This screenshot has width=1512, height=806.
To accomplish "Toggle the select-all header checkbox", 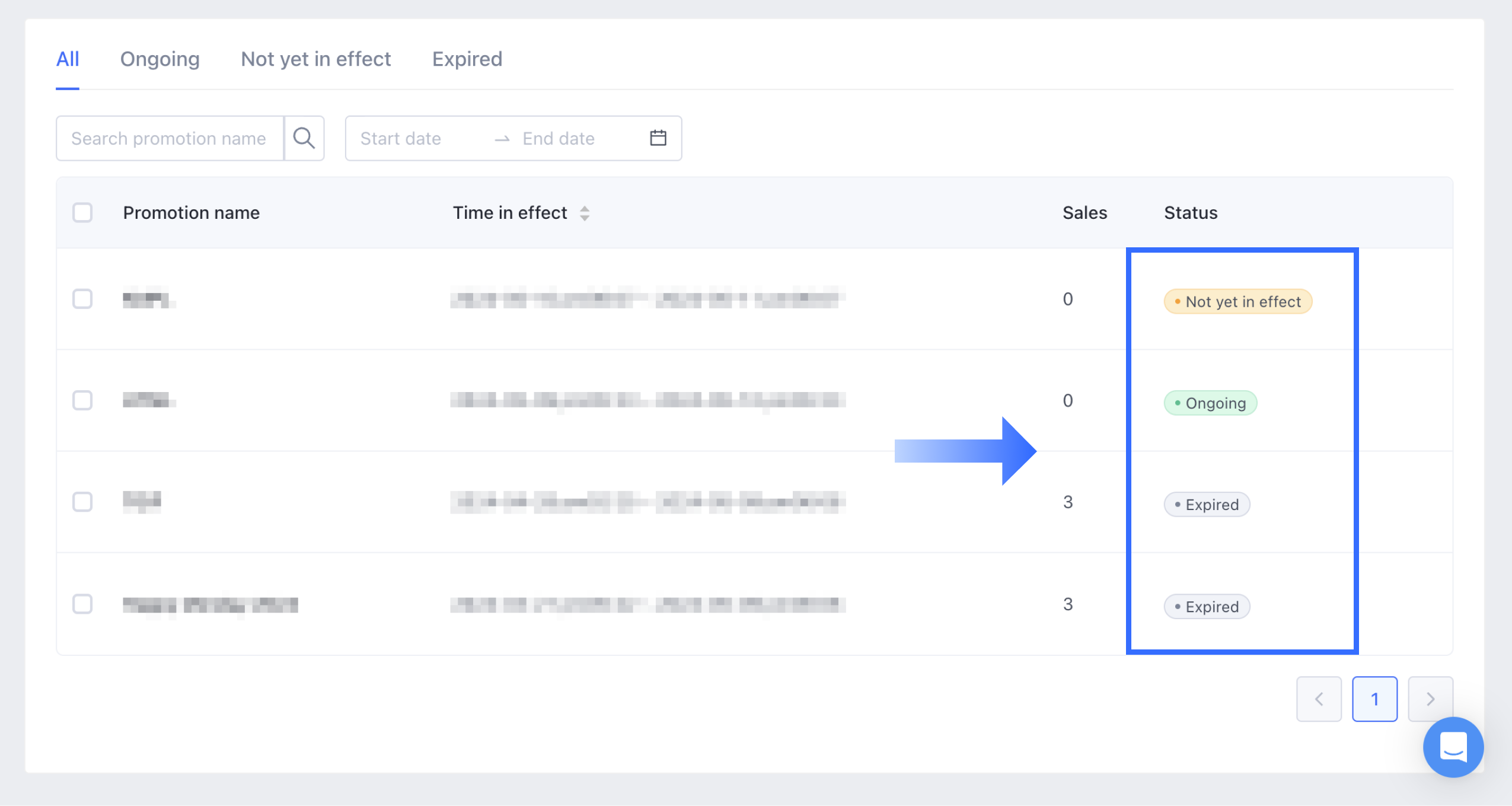I will coord(82,212).
